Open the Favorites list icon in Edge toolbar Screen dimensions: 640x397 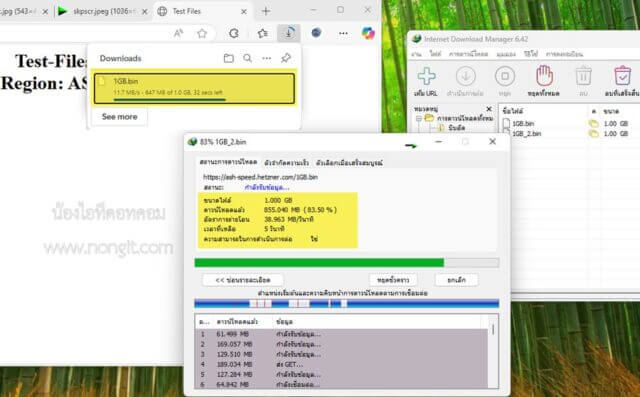pos(262,33)
